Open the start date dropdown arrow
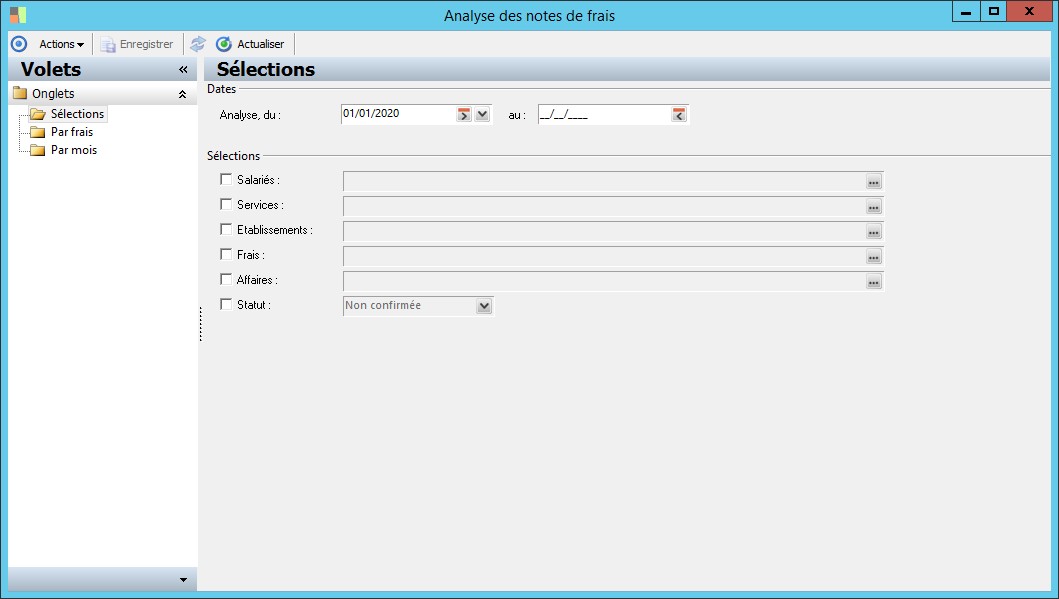Screen dimensions: 1059x599 (482, 115)
